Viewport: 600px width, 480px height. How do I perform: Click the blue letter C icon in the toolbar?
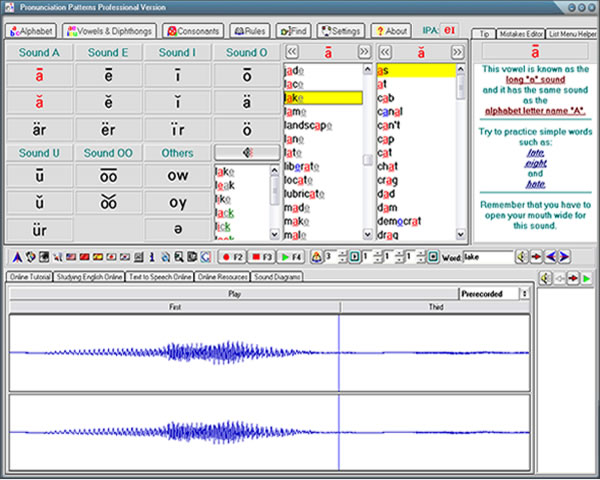205,257
